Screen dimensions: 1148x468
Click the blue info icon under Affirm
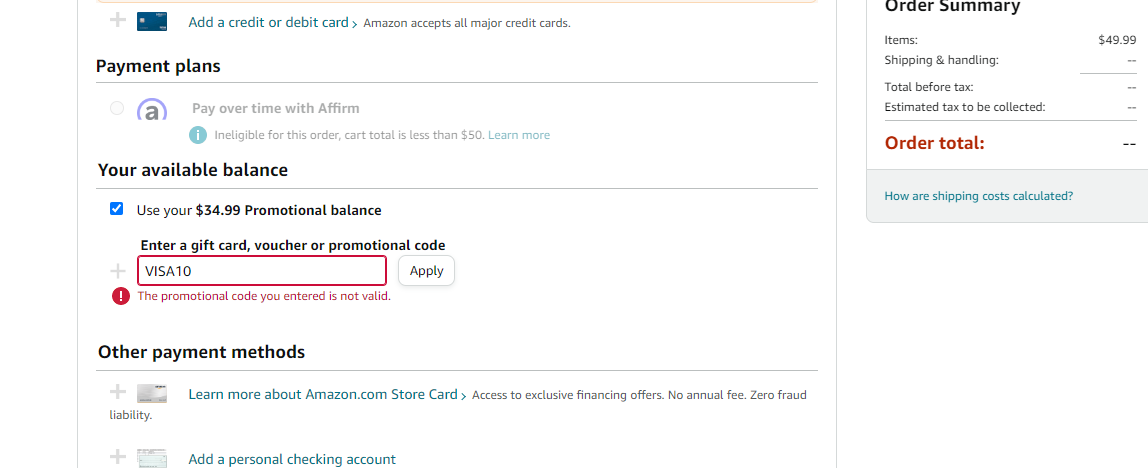[198, 135]
